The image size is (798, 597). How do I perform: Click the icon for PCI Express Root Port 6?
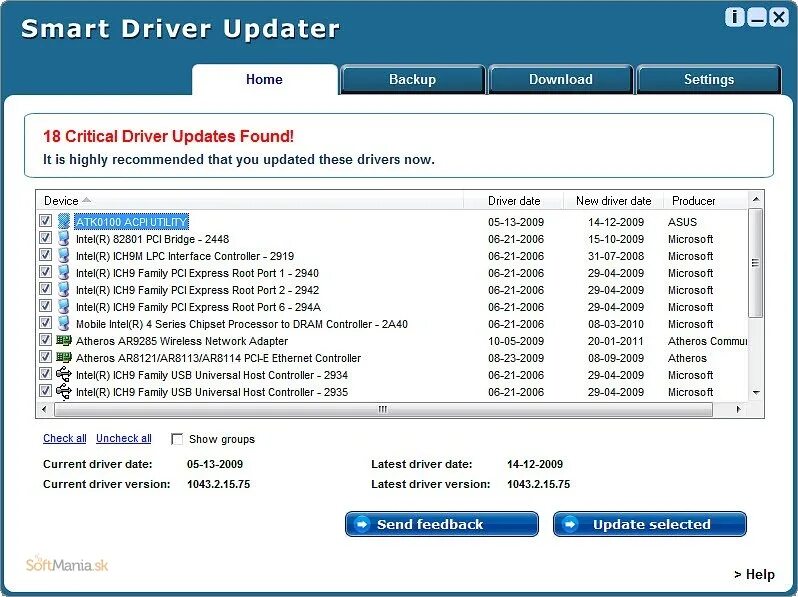(x=64, y=306)
